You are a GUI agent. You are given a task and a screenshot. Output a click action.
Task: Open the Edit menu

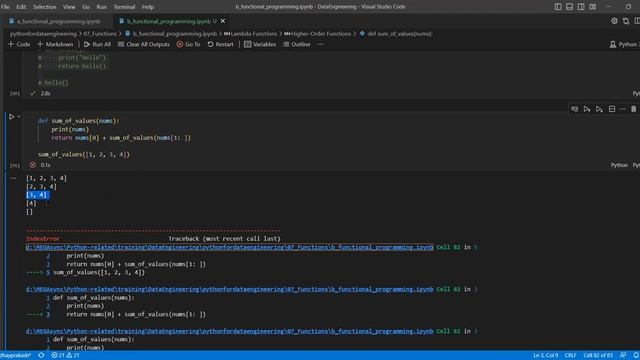tap(21, 7)
